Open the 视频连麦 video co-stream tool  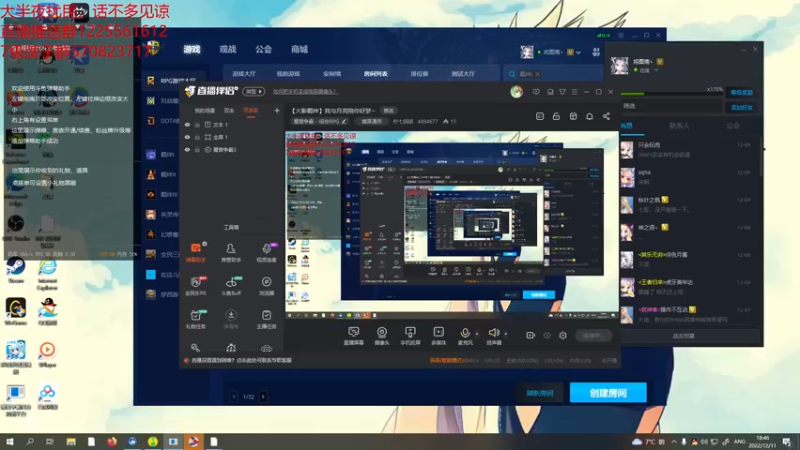point(266,252)
